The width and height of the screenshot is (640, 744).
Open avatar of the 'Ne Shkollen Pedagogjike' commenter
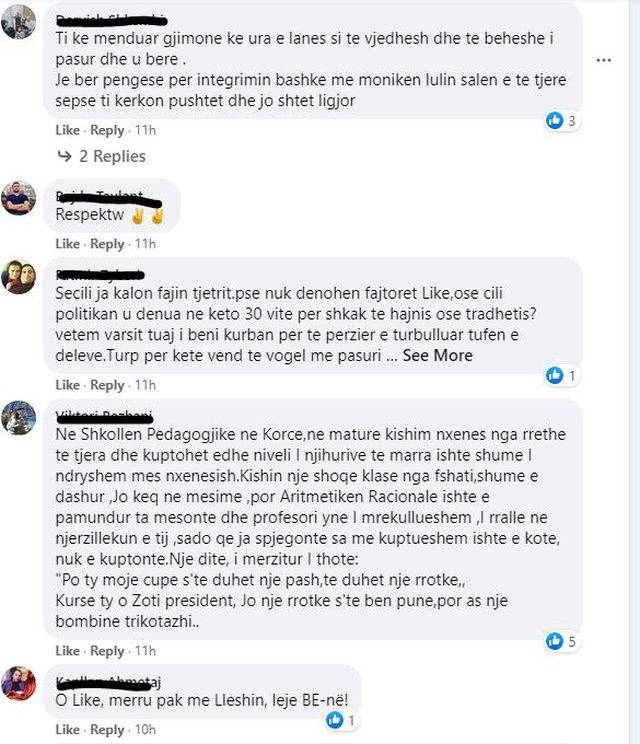(19, 418)
